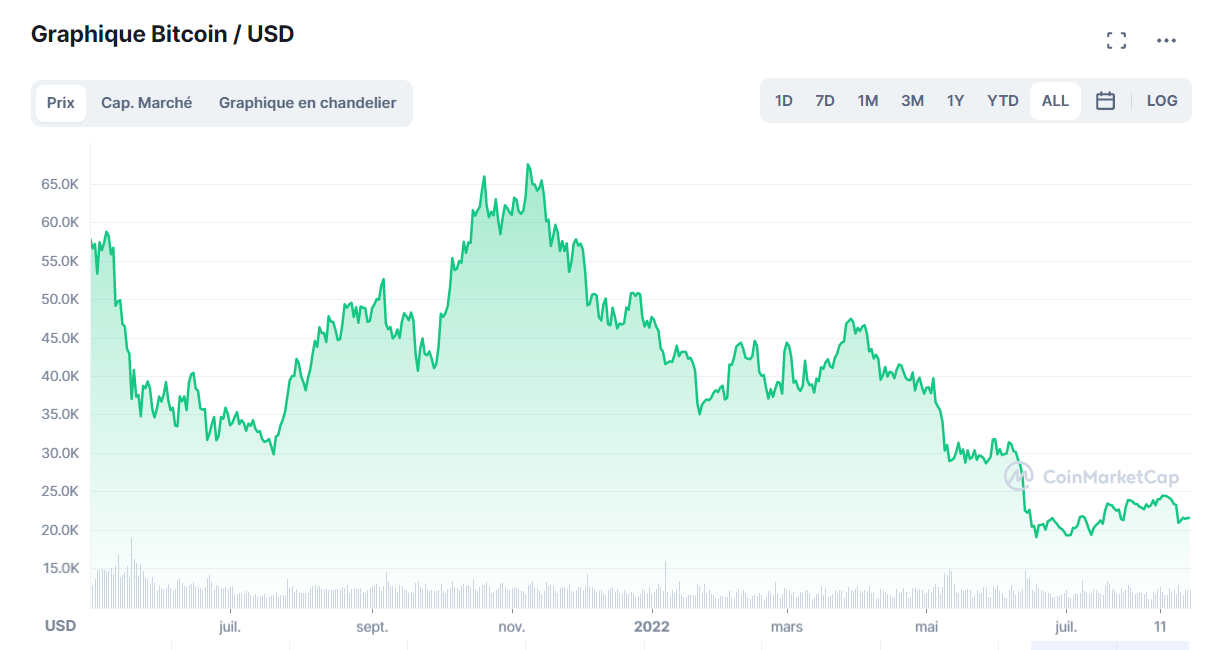This screenshot has width=1207, height=650.
Task: Keep the ALL range selected
Action: (1054, 100)
